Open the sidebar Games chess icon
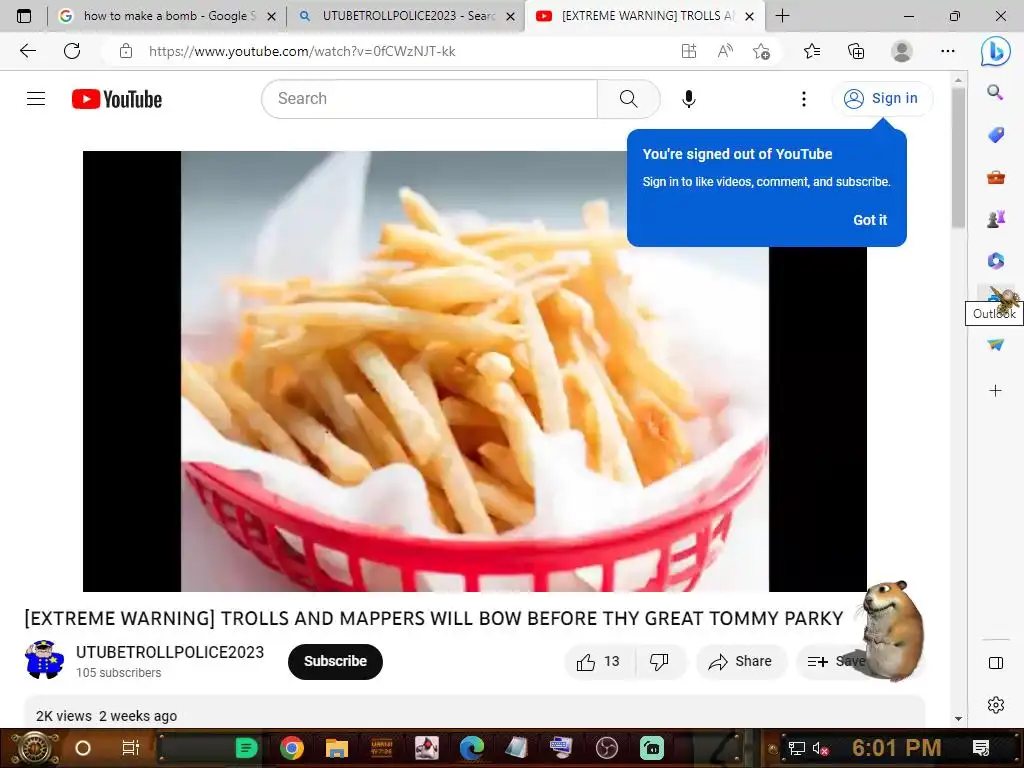Image resolution: width=1024 pixels, height=768 pixels. [x=995, y=219]
